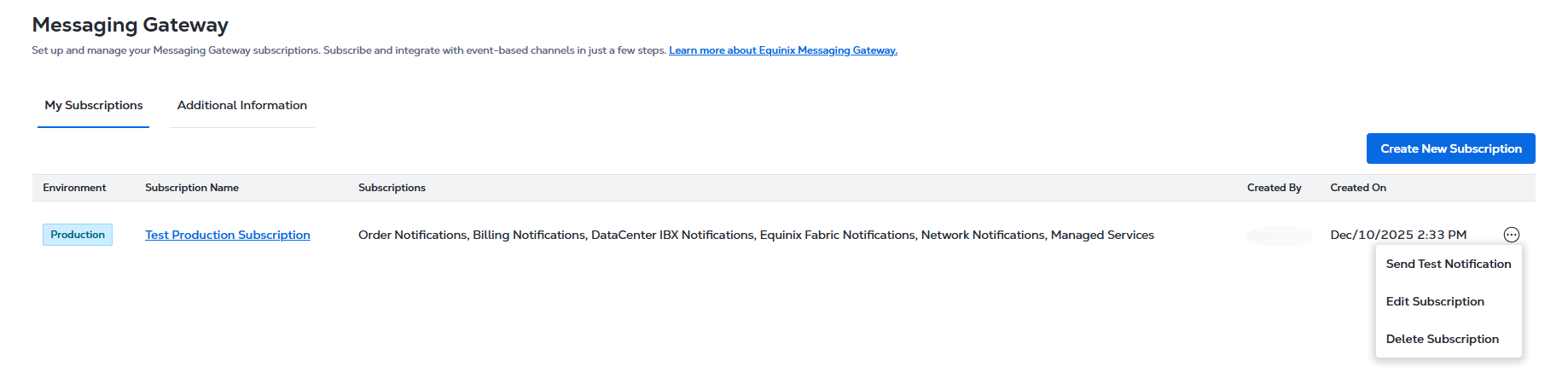Select Send Test Notification menu option
This screenshot has width=1568, height=390.
1448,264
